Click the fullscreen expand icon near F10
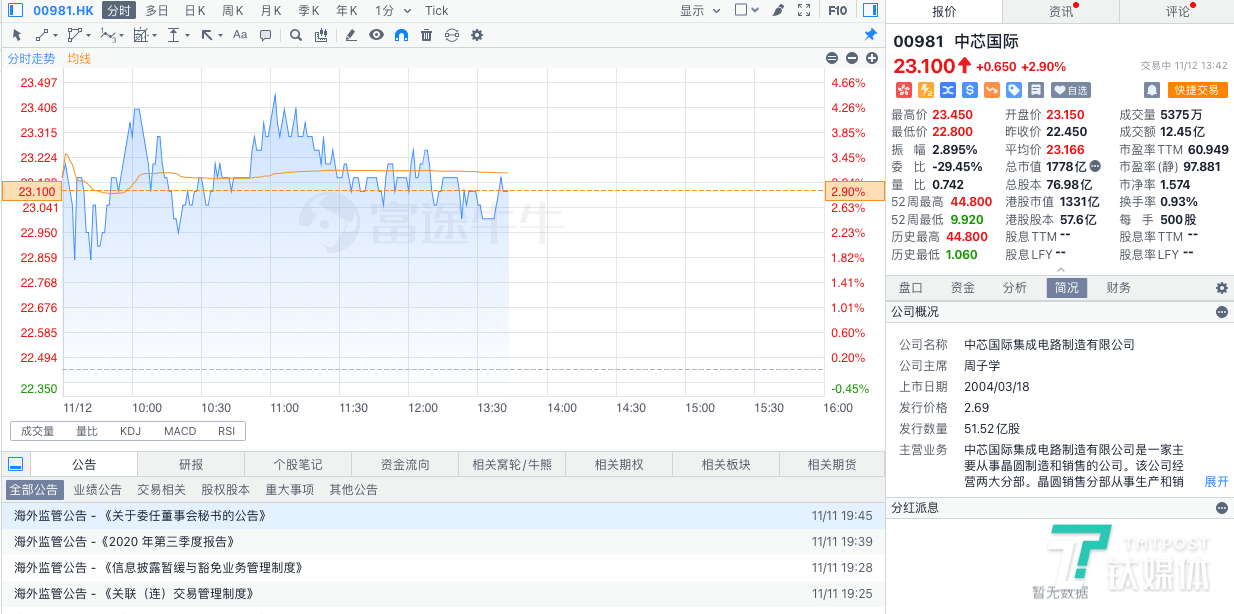Viewport: 1234px width, 614px height. 804,10
